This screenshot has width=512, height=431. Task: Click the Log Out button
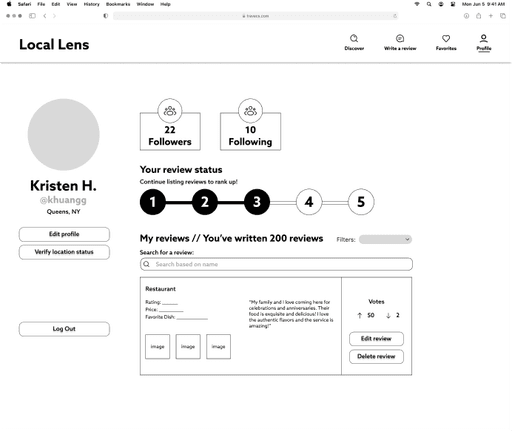pyautogui.click(x=64, y=329)
